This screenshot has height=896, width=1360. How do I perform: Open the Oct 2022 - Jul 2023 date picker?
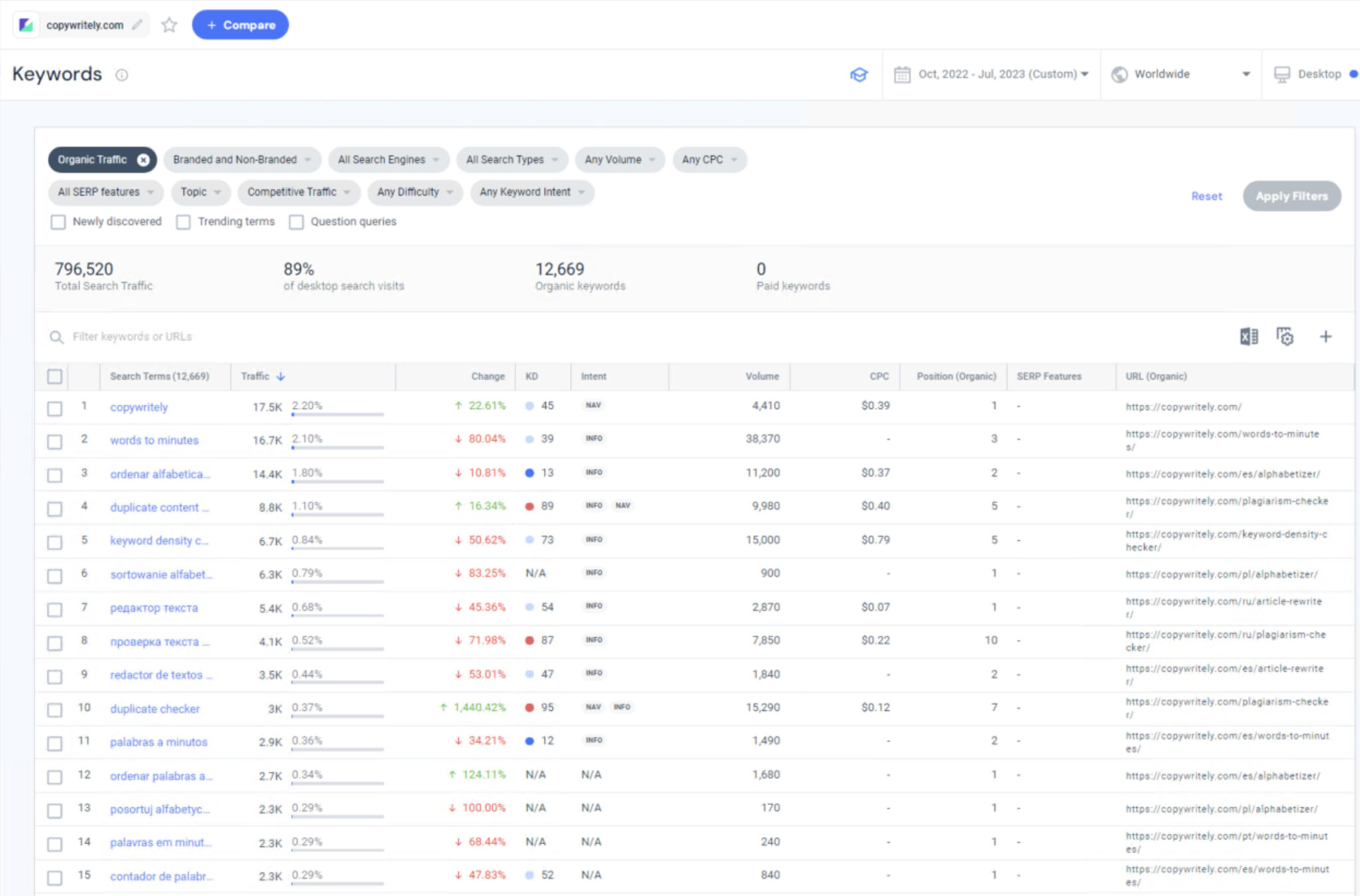click(991, 74)
